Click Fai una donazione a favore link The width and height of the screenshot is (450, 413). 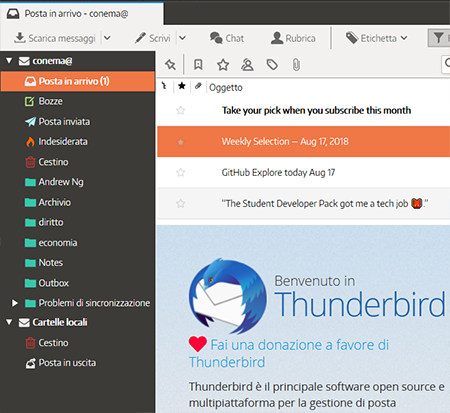tap(300, 345)
